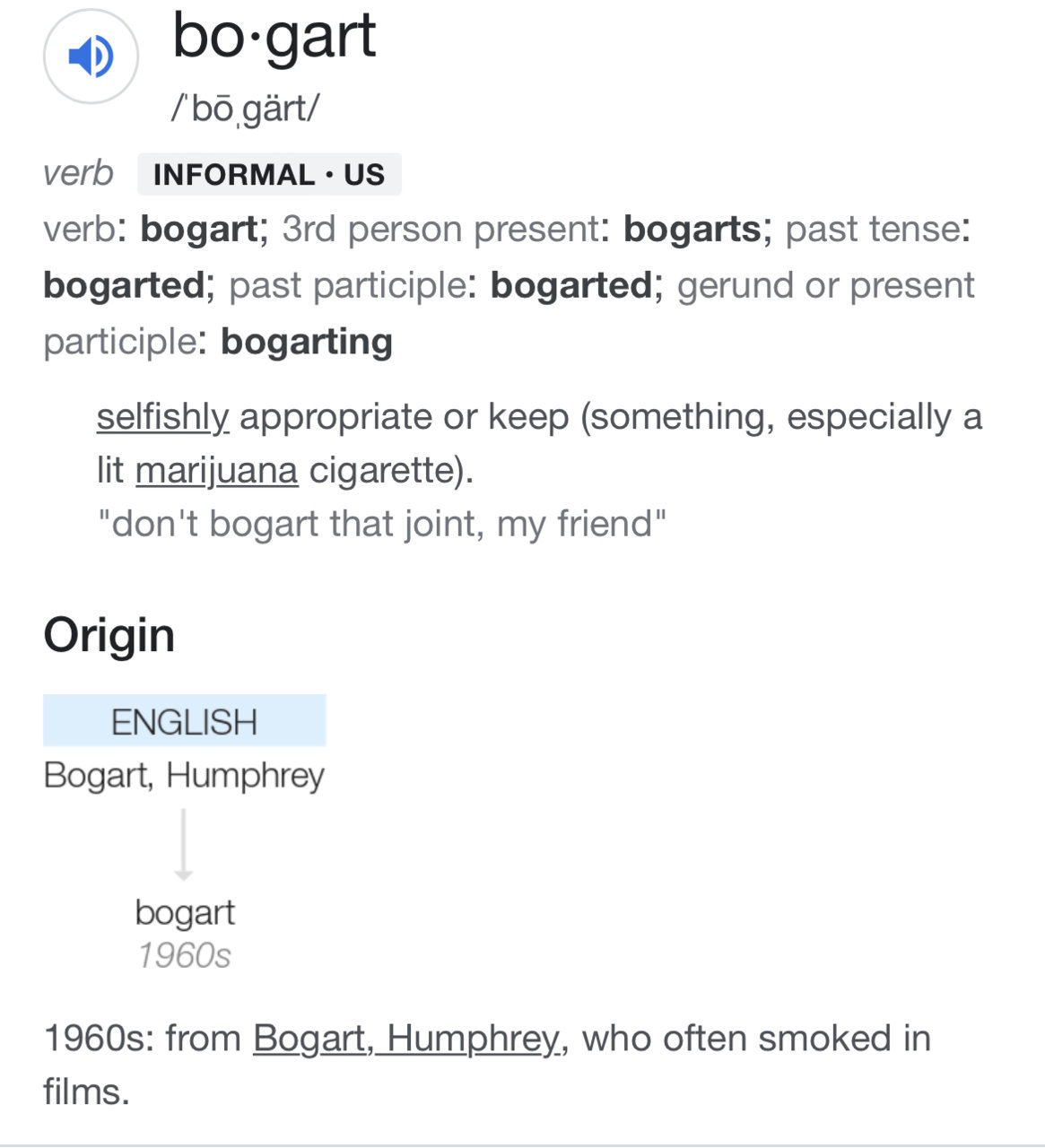Click the example quote "don't bogart that joint"
The image size is (1045, 1148).
coord(381,524)
